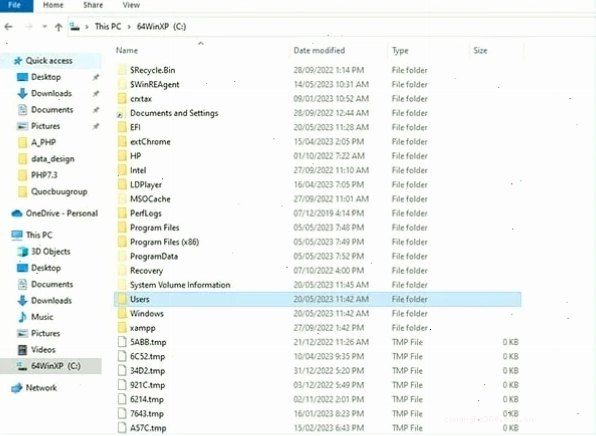Click the Intel folder icon
Viewport: 596px width, 436px height.
pyautogui.click(x=122, y=170)
